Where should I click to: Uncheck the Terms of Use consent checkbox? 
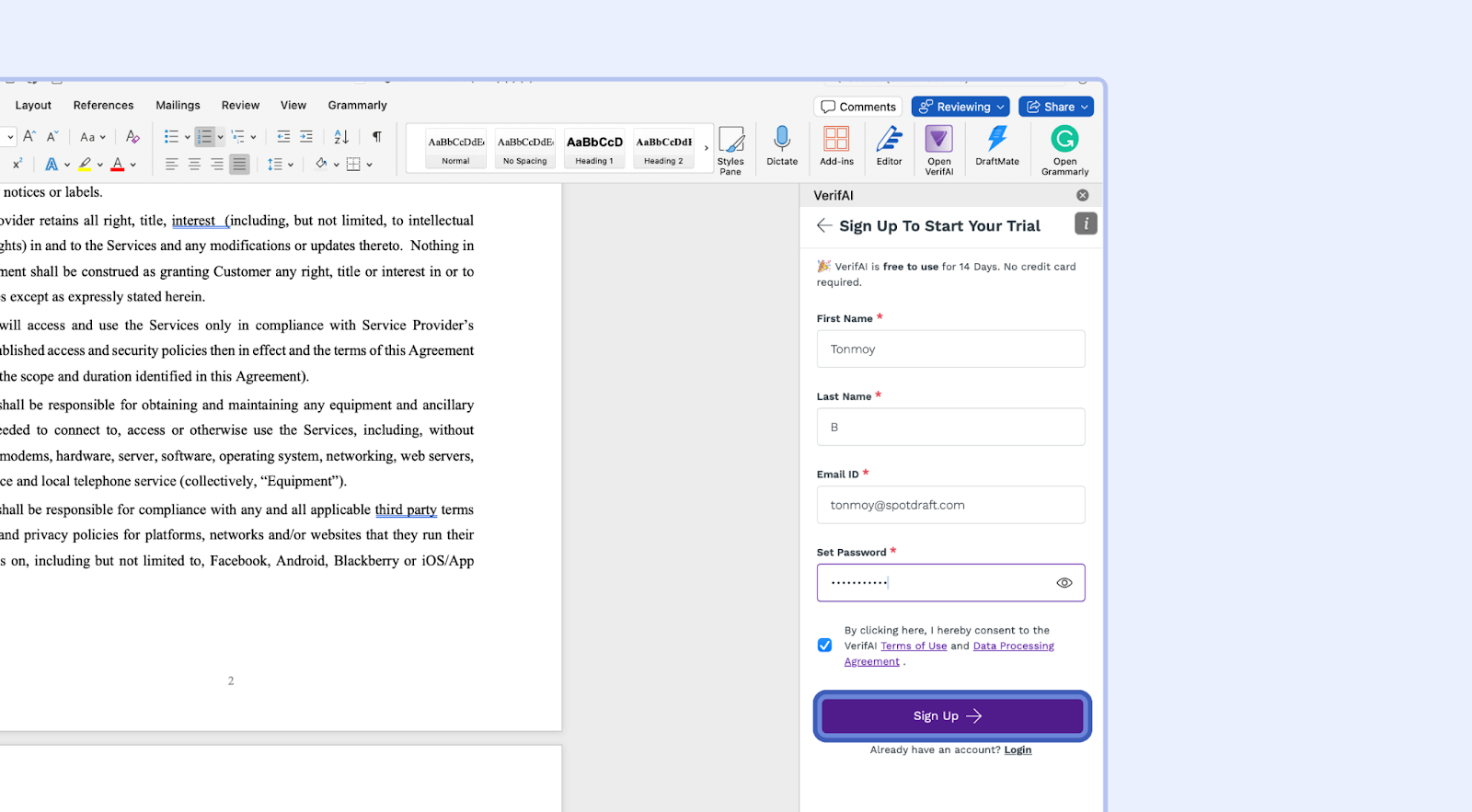pos(824,646)
